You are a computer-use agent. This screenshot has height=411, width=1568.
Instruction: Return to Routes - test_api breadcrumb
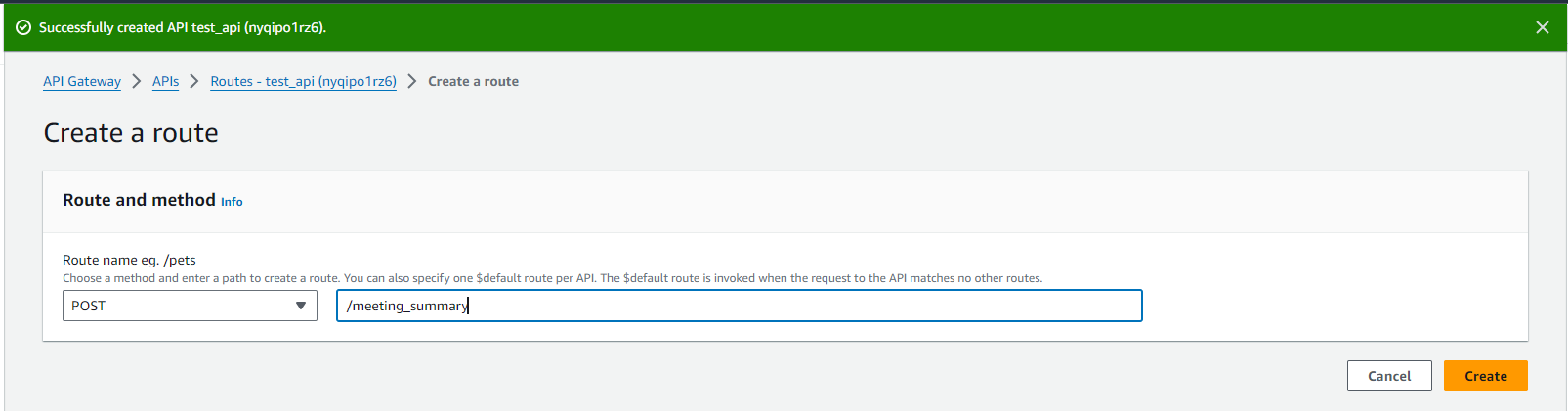(x=303, y=81)
